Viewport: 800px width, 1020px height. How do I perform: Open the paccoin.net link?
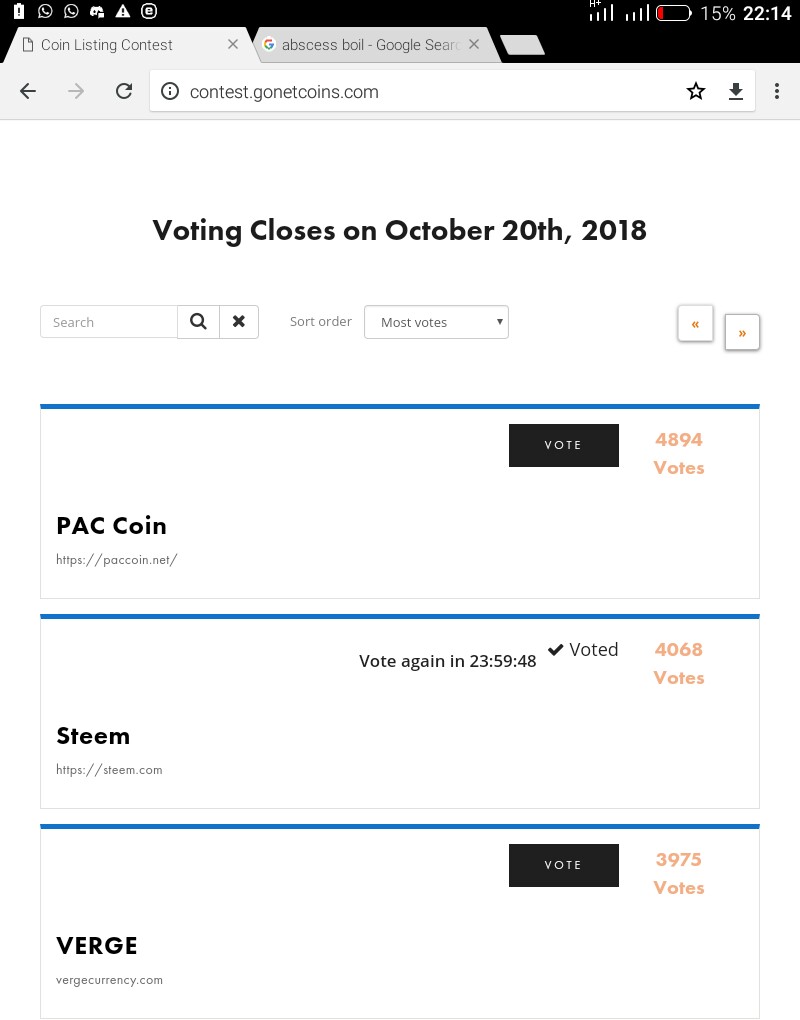(x=117, y=560)
